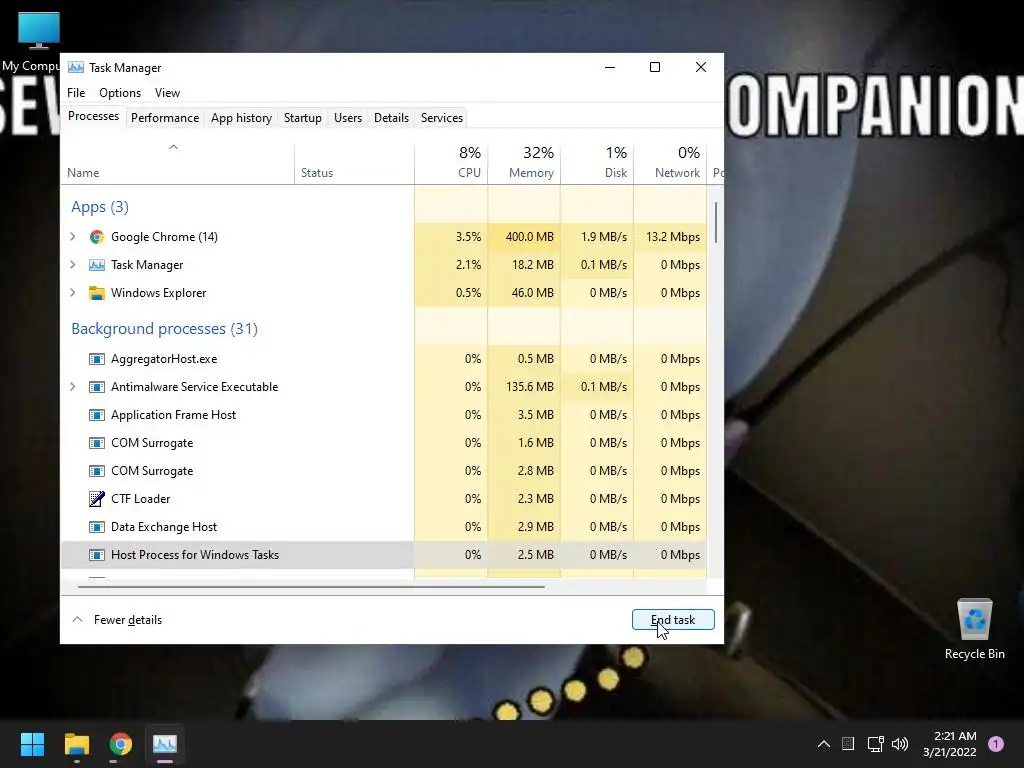Expand the Task Manager process group
The width and height of the screenshot is (1024, 768).
(x=72, y=264)
